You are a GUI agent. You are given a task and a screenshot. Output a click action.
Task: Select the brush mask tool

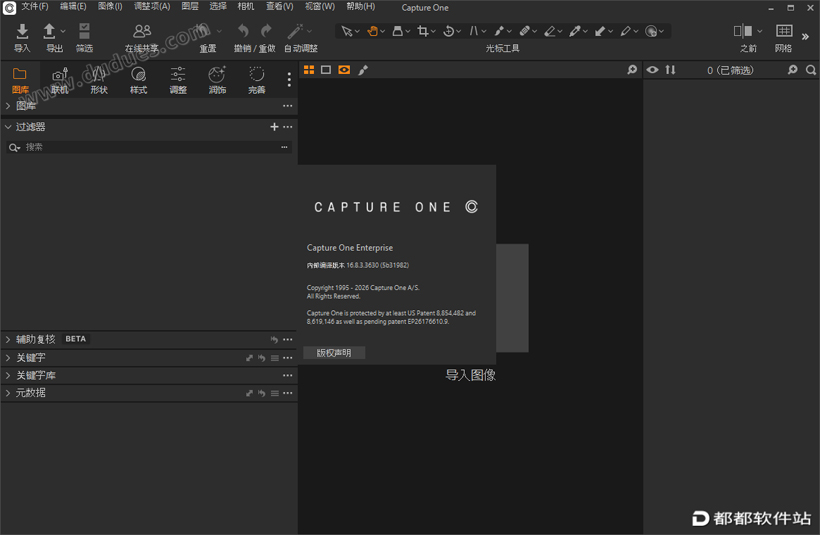pyautogui.click(x=499, y=31)
